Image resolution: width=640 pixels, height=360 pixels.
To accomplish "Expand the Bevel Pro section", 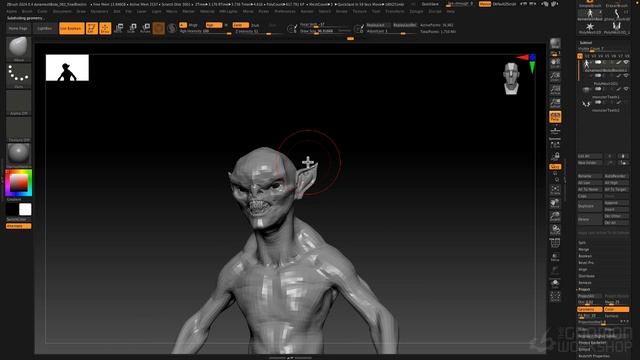I will 586,262.
